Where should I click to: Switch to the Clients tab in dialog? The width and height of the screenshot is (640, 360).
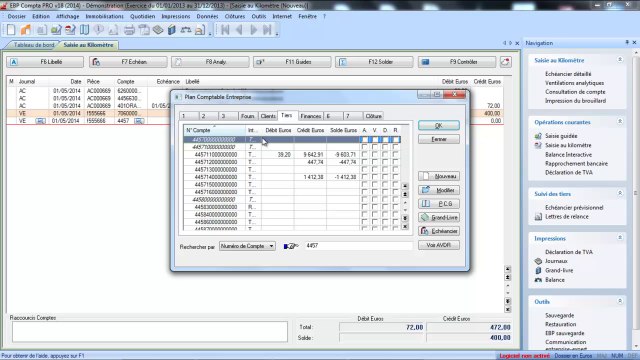(x=268, y=116)
